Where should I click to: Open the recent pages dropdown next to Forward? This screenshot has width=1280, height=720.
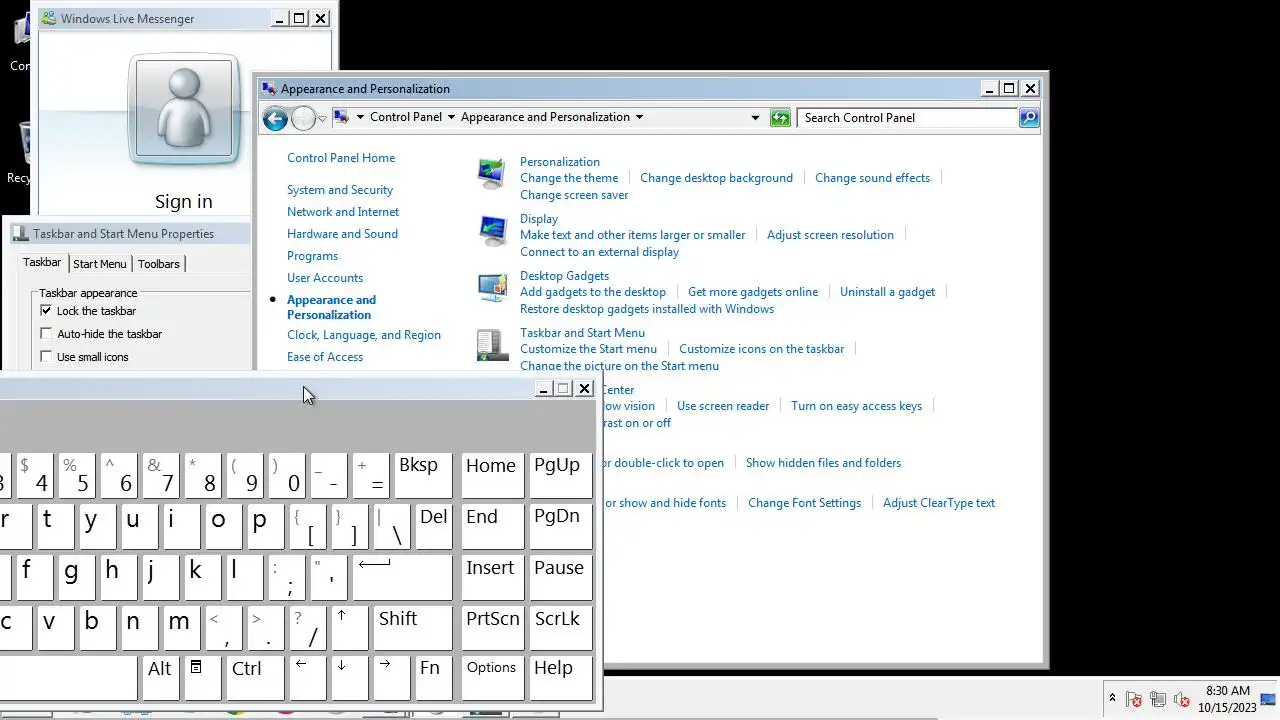pos(322,118)
